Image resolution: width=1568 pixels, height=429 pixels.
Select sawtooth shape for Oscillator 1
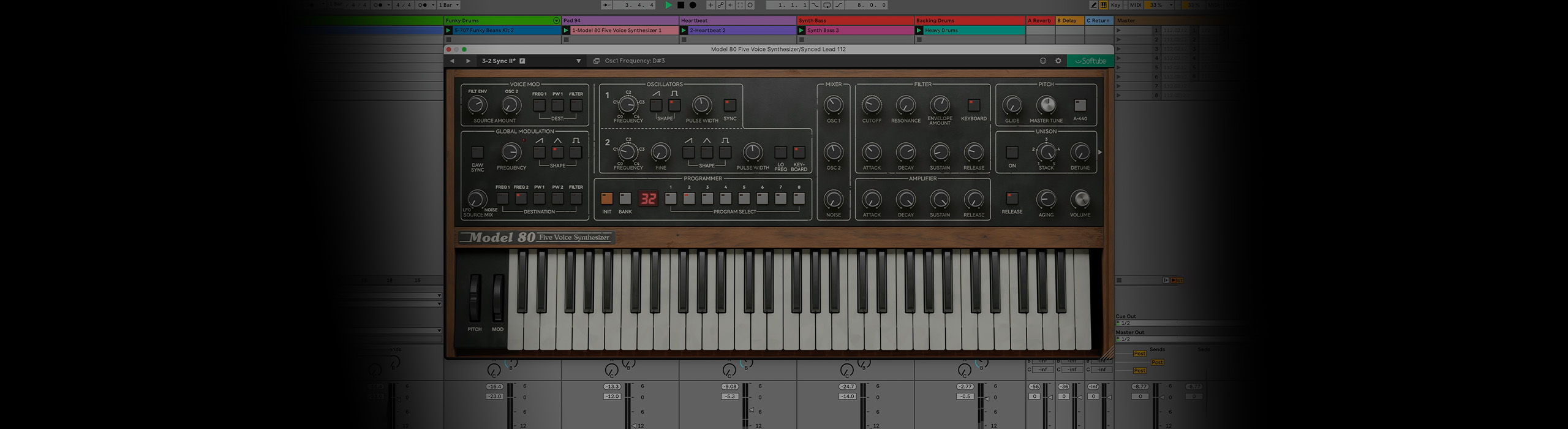[656, 105]
